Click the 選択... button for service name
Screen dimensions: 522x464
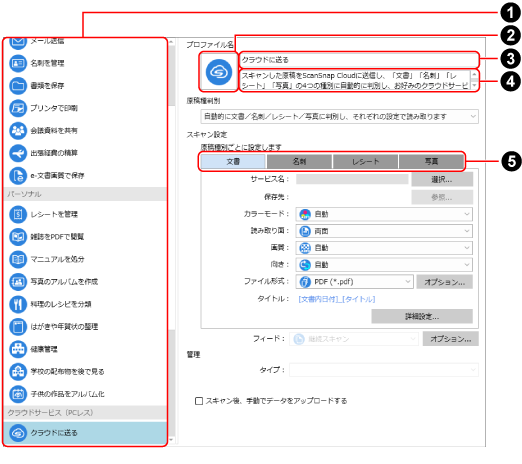point(442,179)
